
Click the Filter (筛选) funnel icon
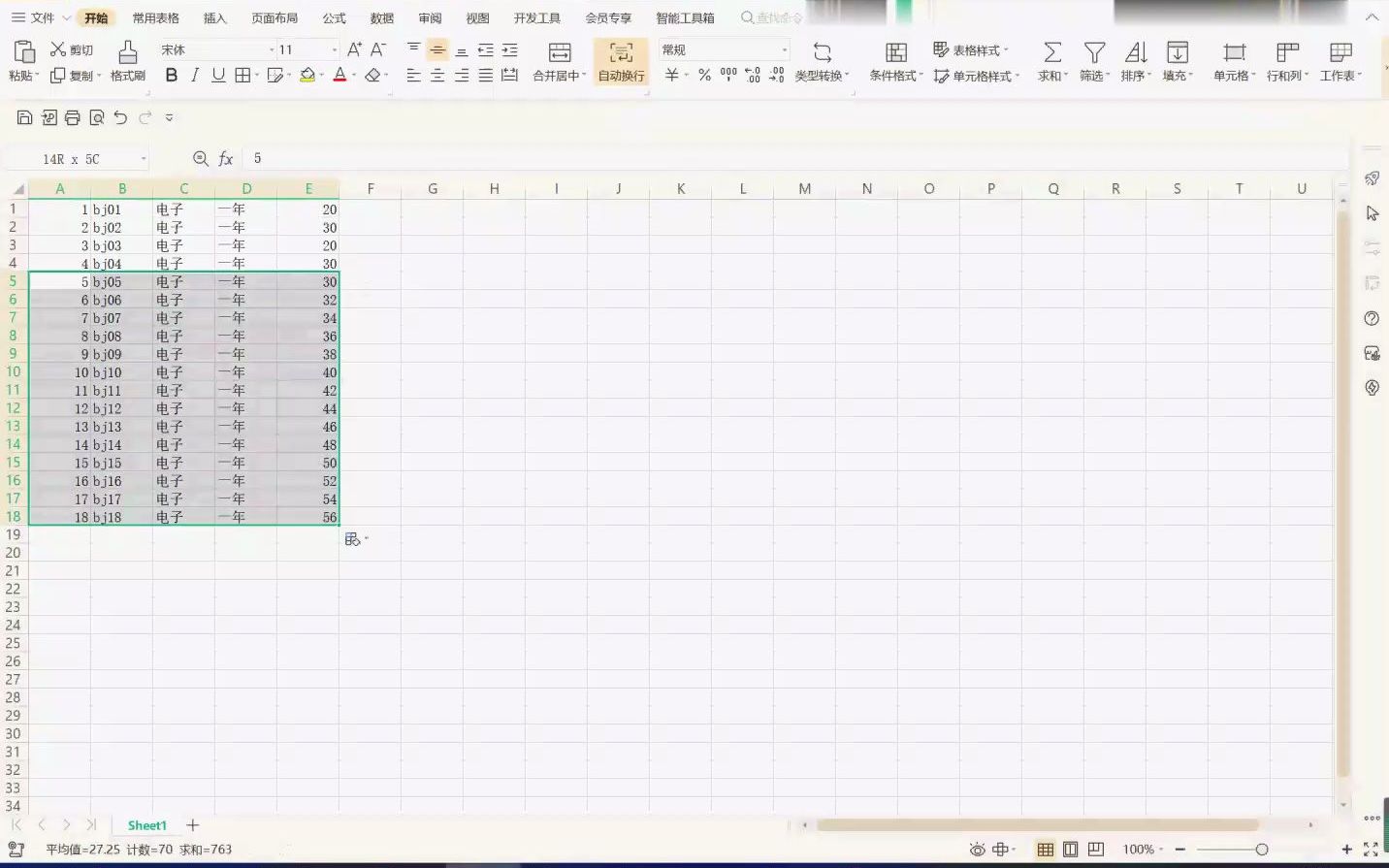coord(1095,52)
